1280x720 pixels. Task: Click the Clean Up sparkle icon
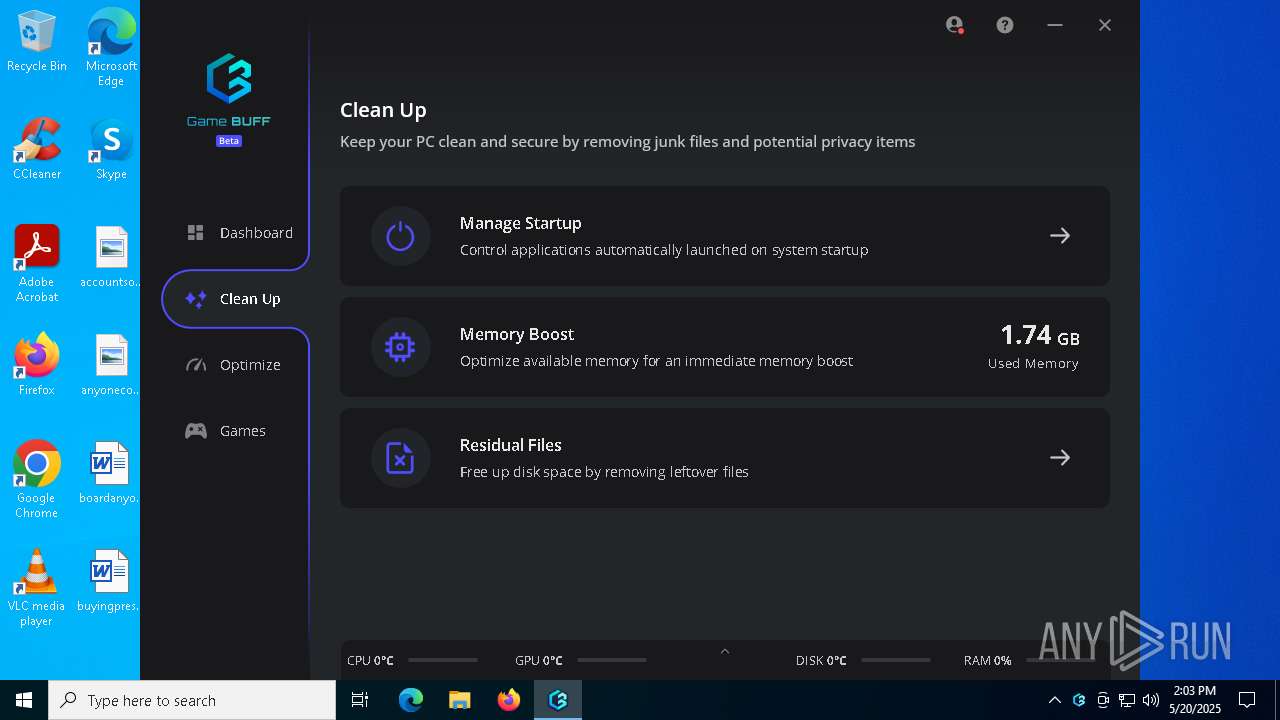point(196,299)
